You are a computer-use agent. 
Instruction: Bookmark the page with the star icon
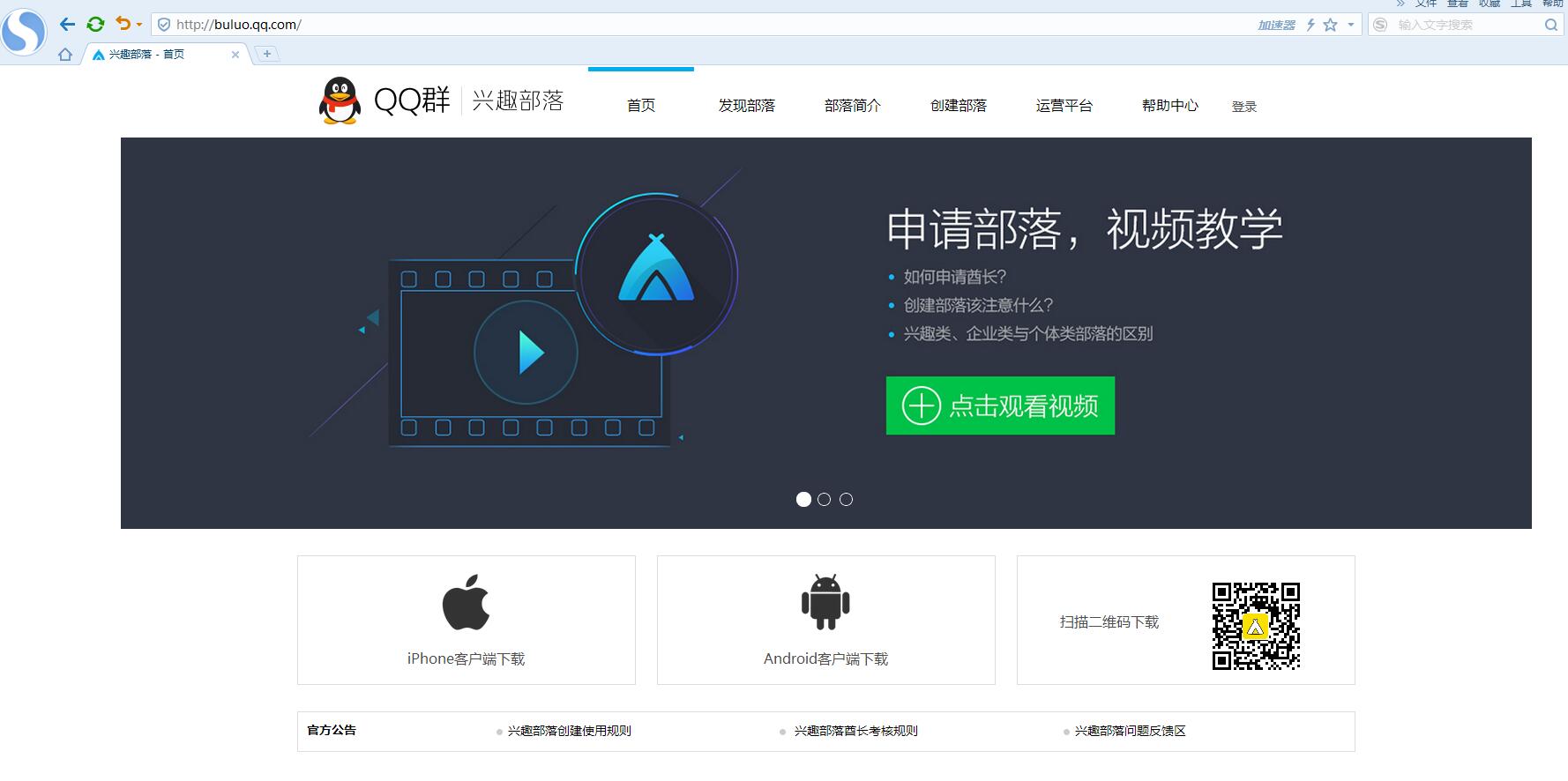(1331, 25)
